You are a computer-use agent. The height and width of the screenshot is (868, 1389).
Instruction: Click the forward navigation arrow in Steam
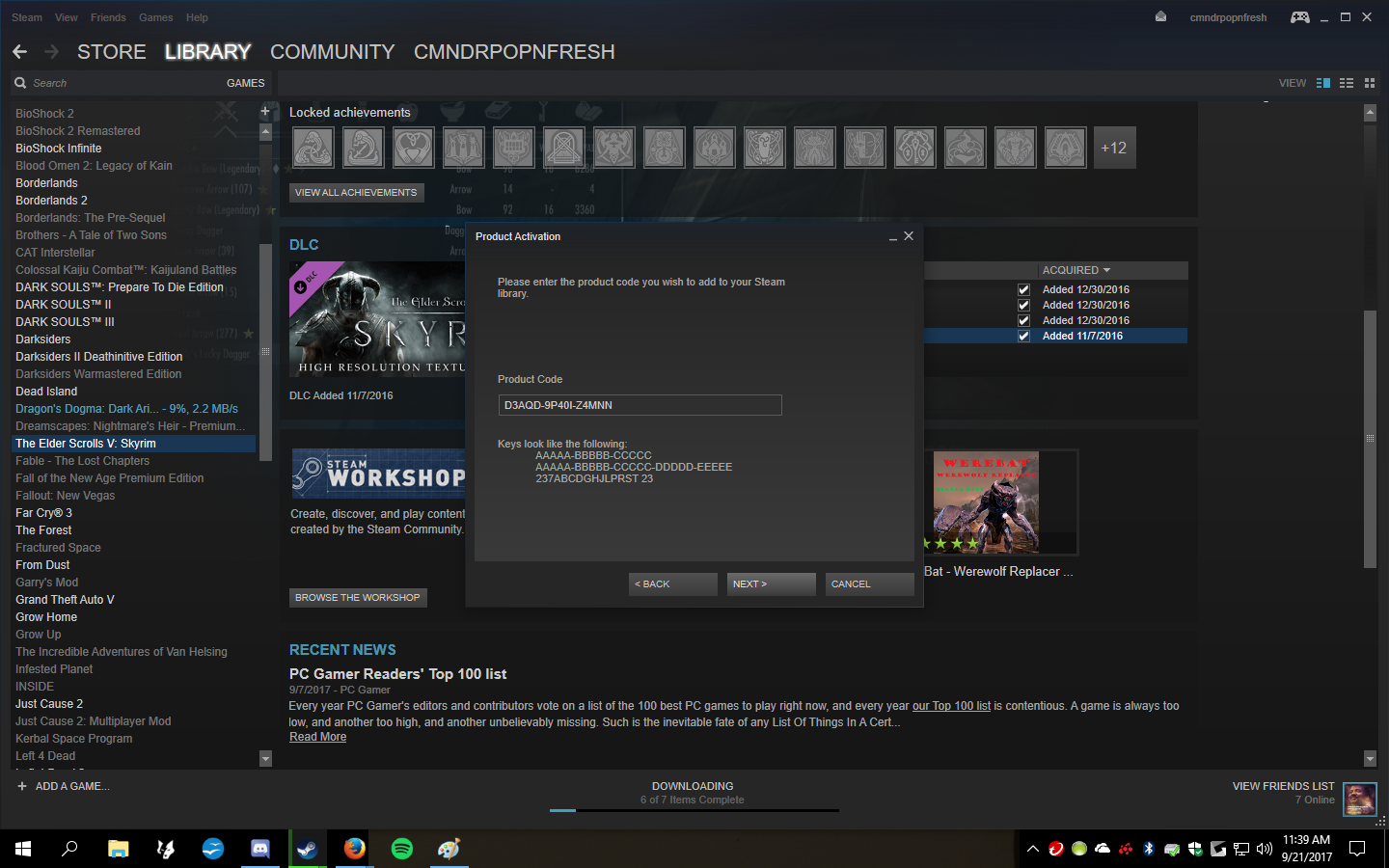[51, 51]
